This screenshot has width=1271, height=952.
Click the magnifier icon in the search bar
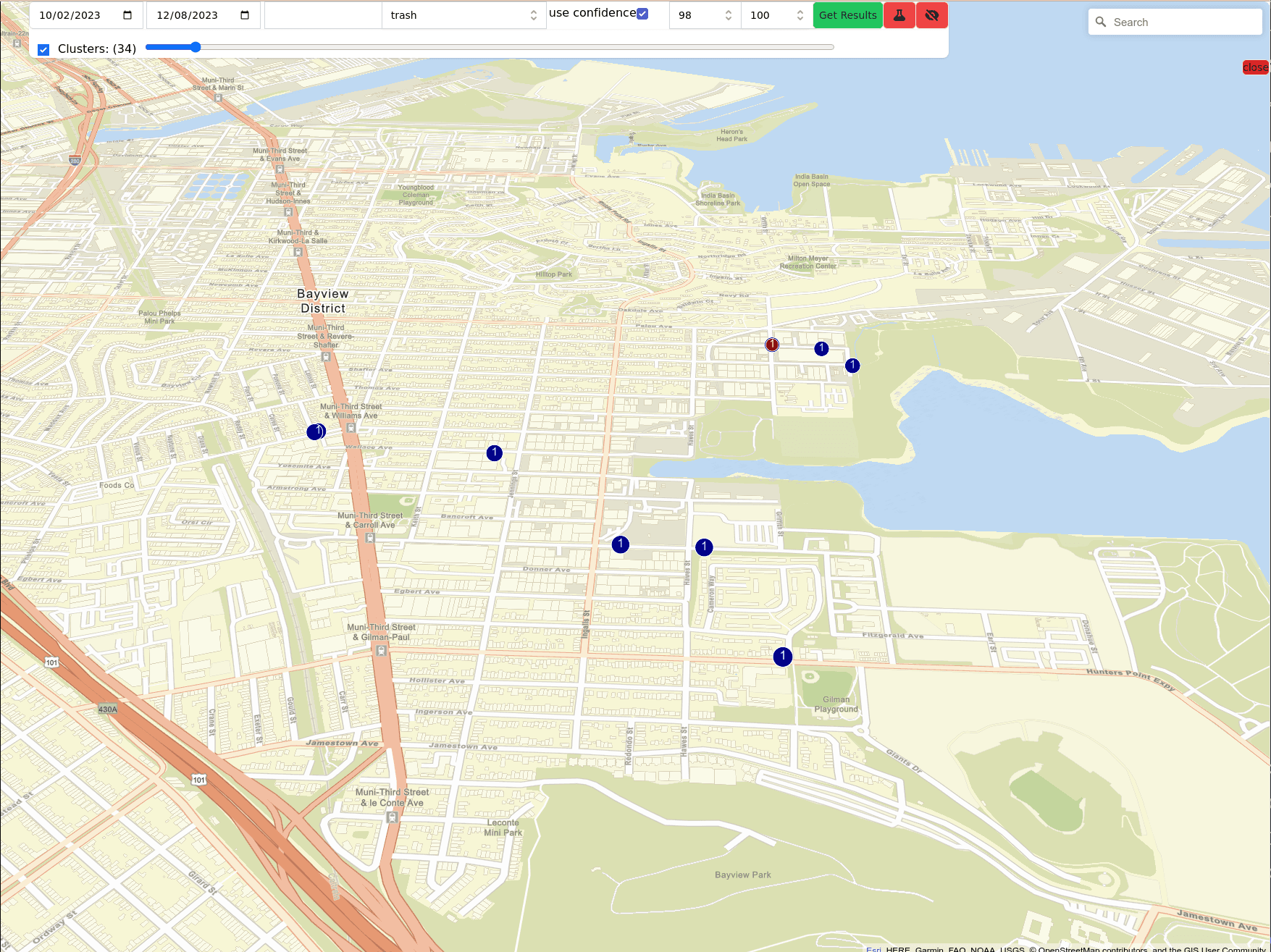(1100, 22)
